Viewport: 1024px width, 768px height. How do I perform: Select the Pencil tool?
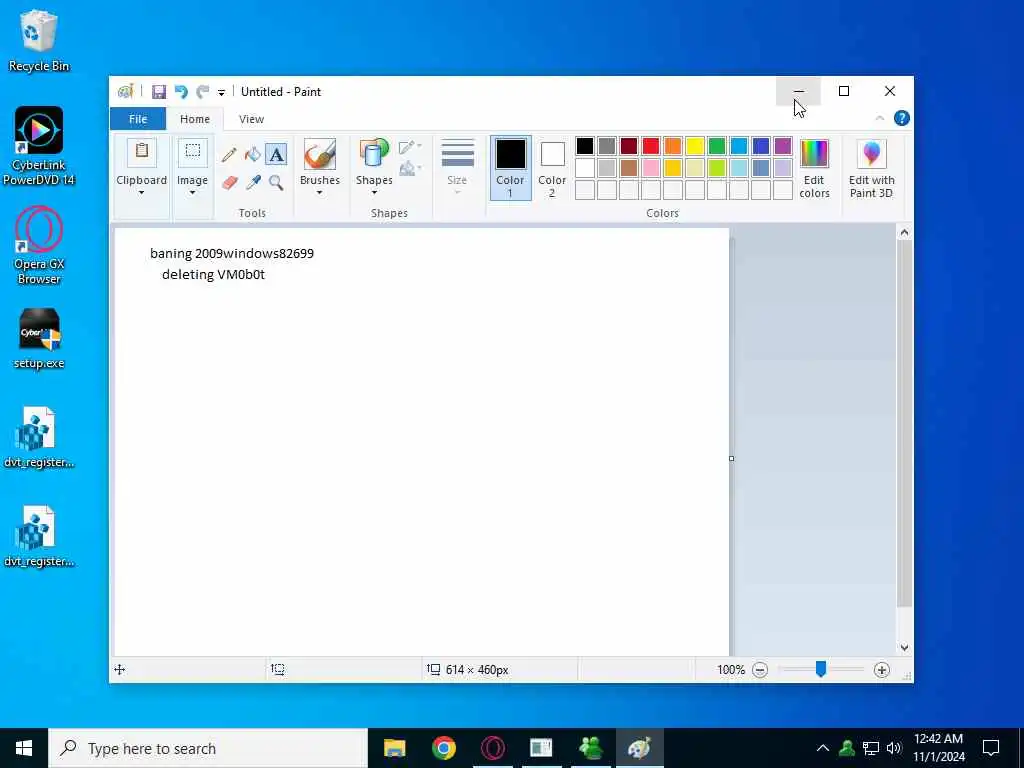click(x=229, y=155)
